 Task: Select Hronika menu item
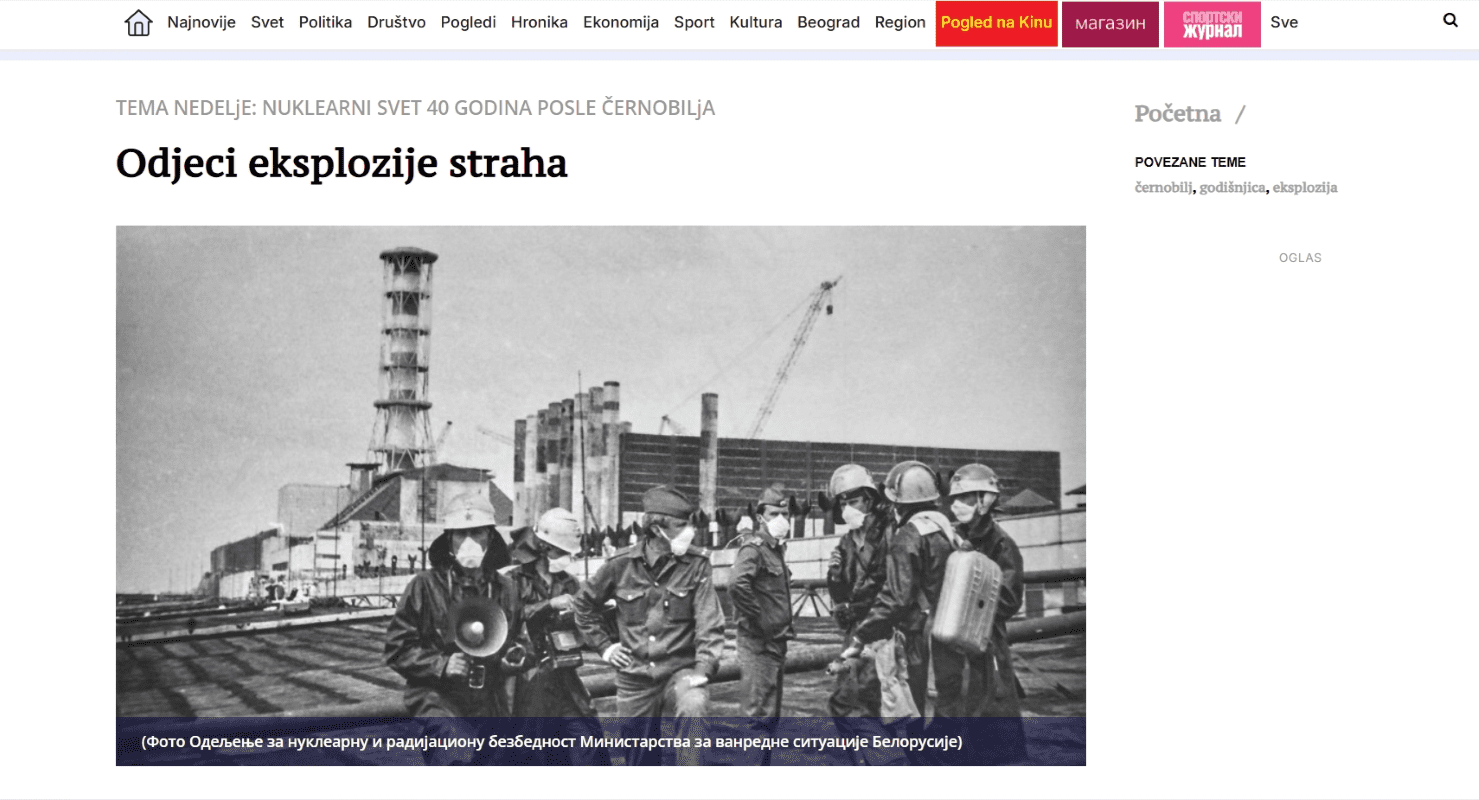coord(539,22)
